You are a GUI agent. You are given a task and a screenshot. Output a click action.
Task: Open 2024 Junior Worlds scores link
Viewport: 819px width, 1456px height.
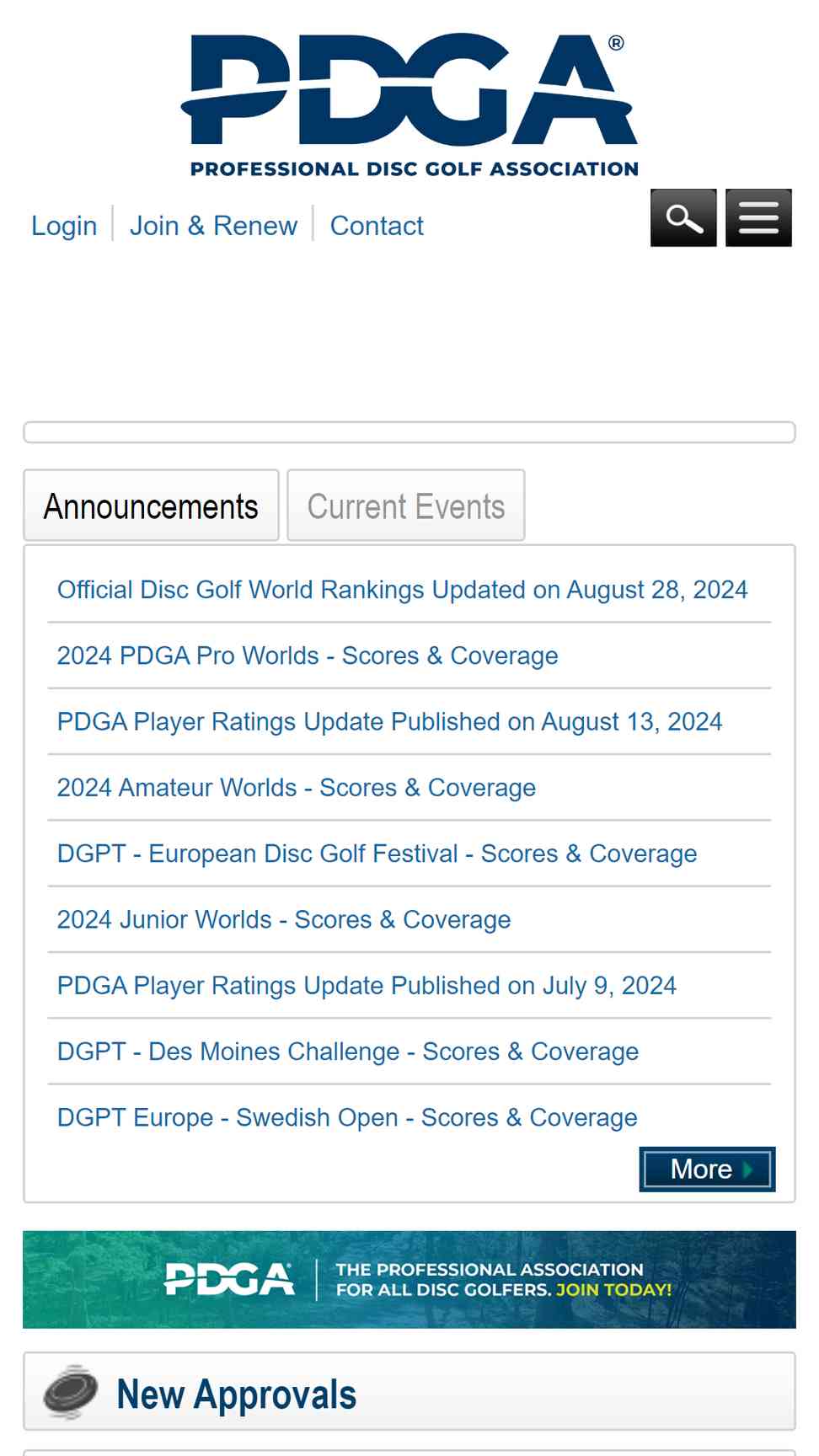[284, 919]
